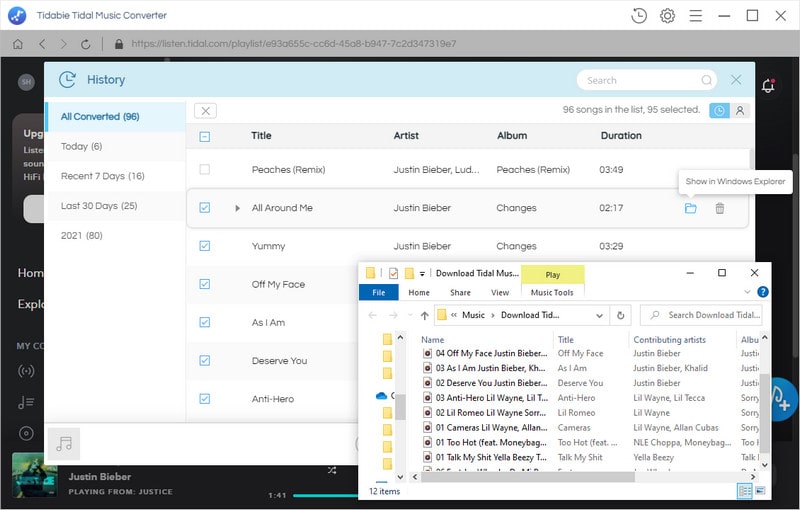This screenshot has height=510, width=800.
Task: Click the Explorer horizontal scrollbar
Action: [x=528, y=477]
